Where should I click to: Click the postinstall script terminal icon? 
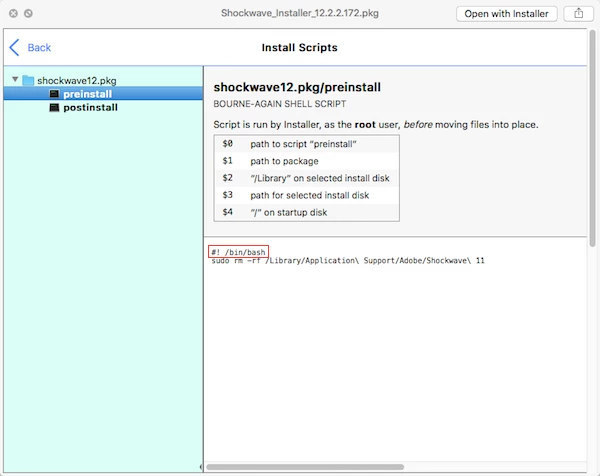(54, 108)
